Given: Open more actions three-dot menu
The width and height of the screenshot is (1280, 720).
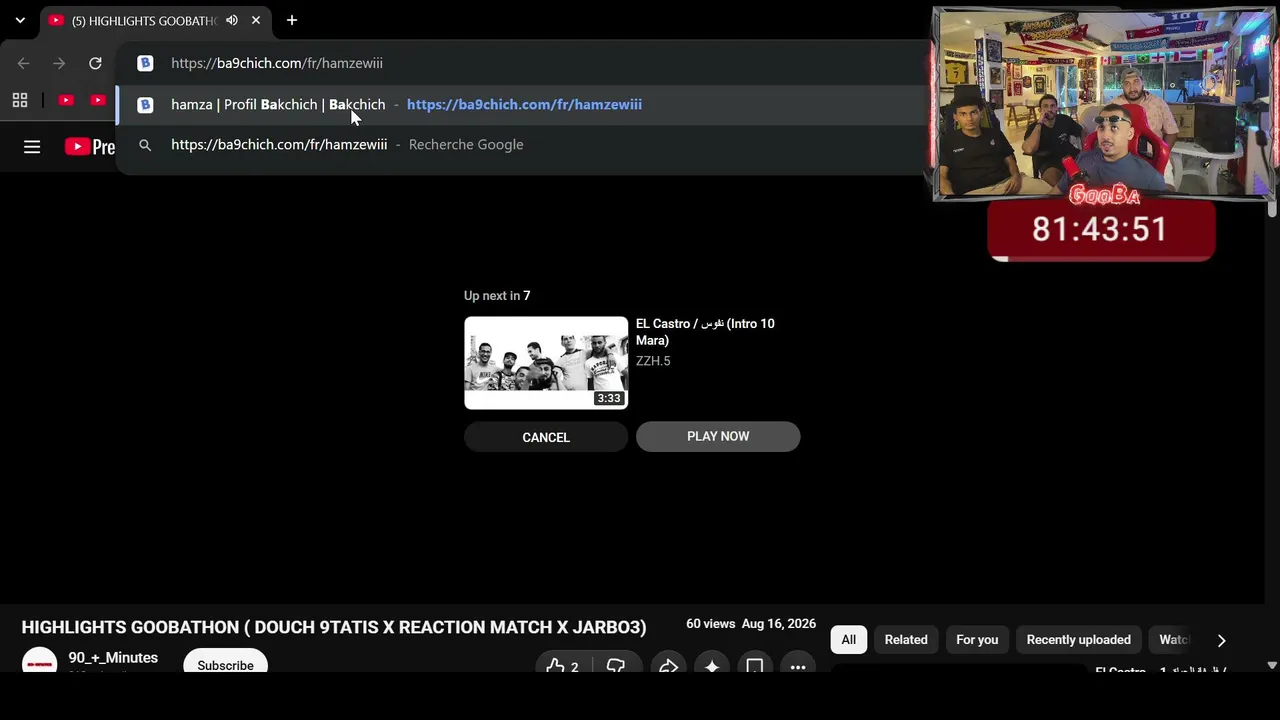Looking at the screenshot, I should coord(798,665).
